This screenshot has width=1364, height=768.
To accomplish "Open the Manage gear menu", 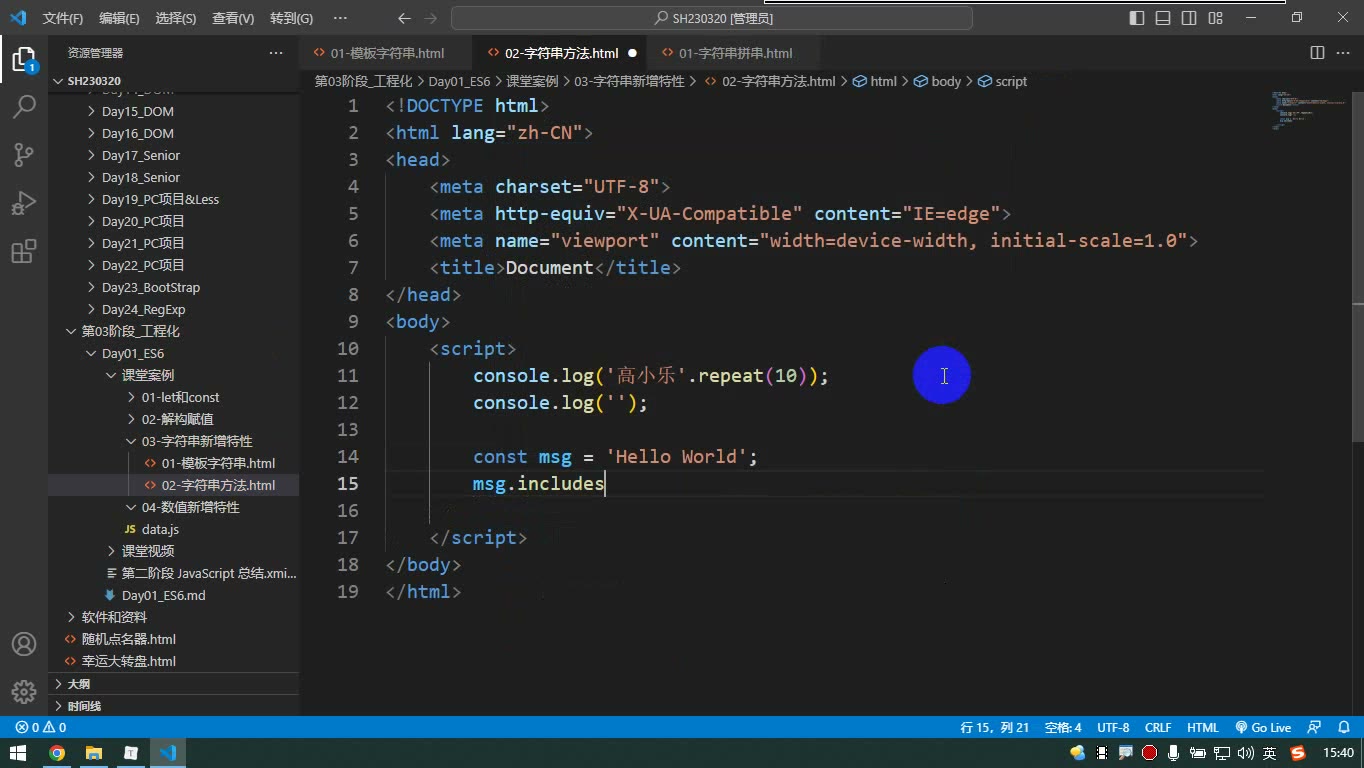I will pyautogui.click(x=24, y=691).
